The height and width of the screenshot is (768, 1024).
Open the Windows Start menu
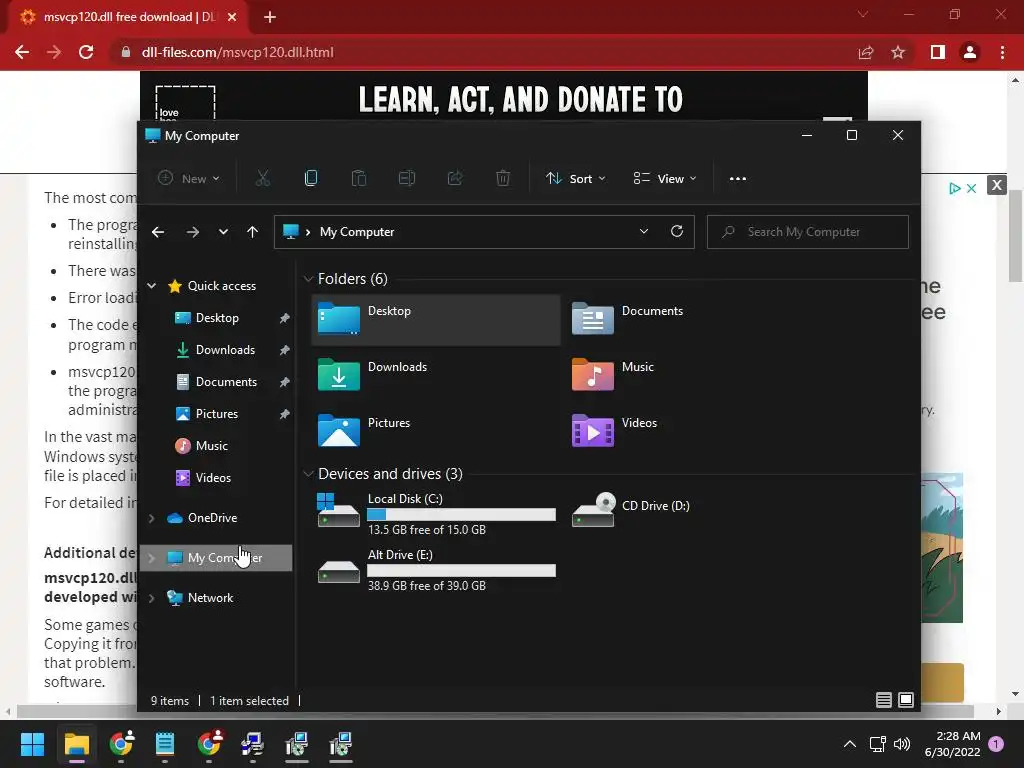click(32, 744)
